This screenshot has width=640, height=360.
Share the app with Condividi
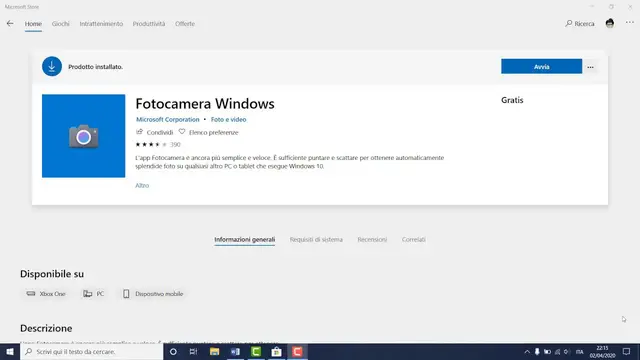click(154, 132)
